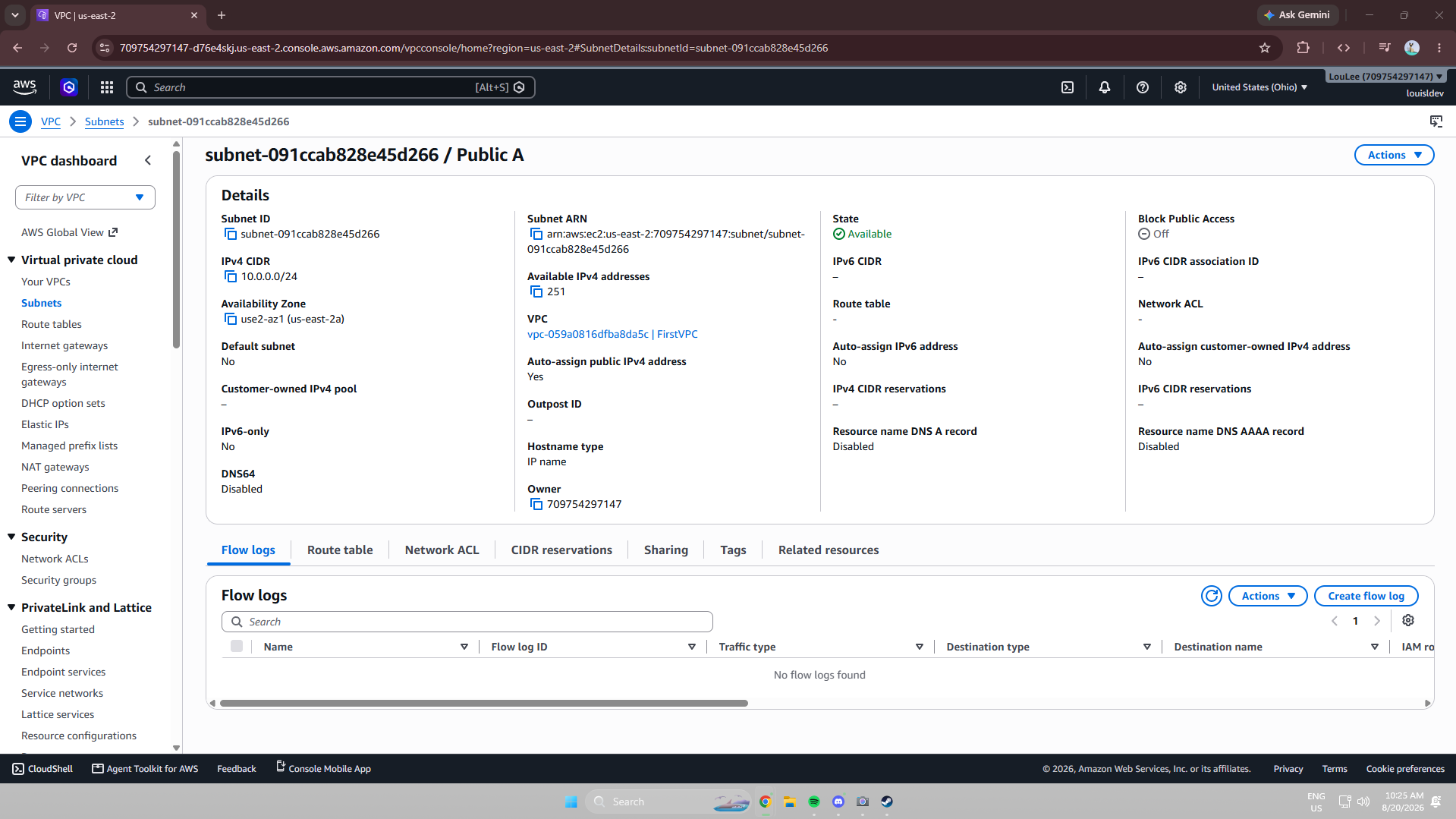Focus the AWS console Search box
The width and height of the screenshot is (1456, 819).
[330, 87]
